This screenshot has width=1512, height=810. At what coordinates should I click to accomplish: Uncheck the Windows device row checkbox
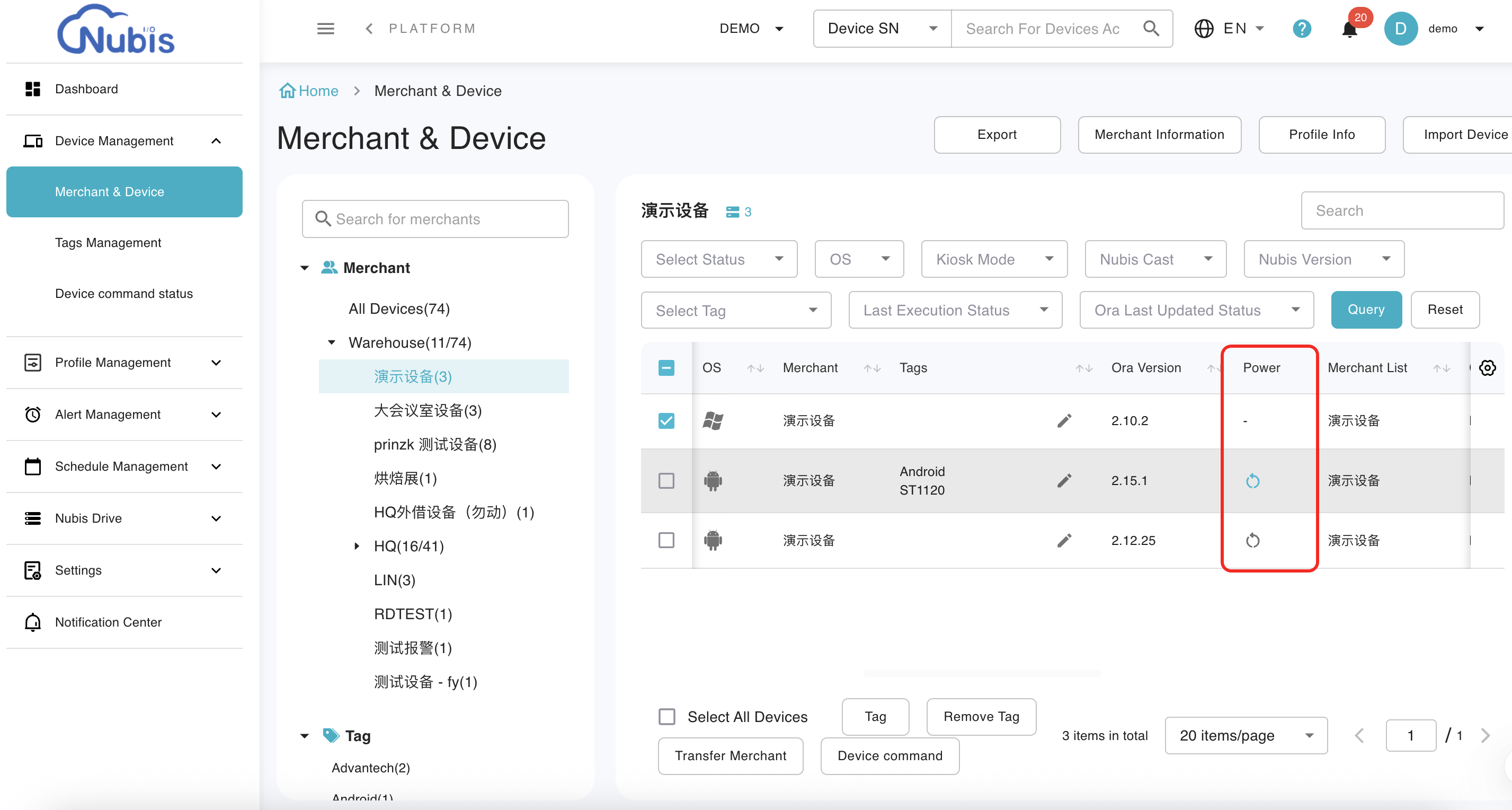(666, 420)
